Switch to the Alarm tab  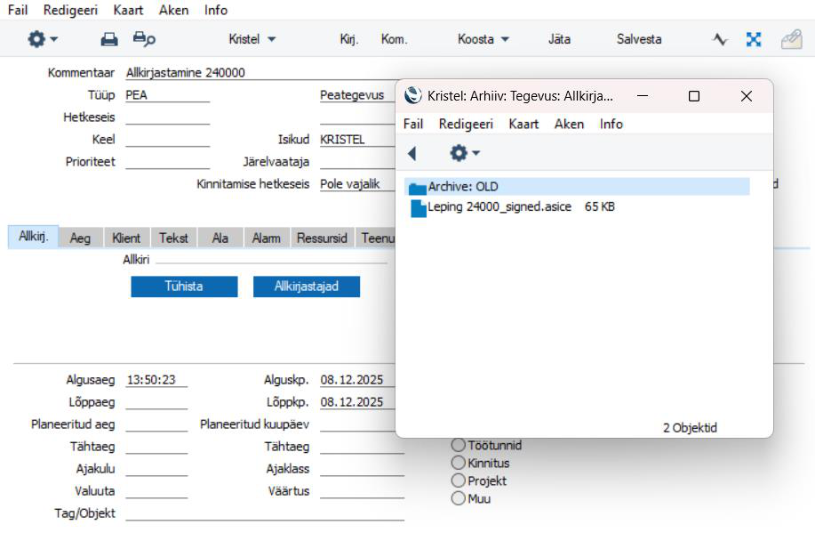[x=266, y=238]
